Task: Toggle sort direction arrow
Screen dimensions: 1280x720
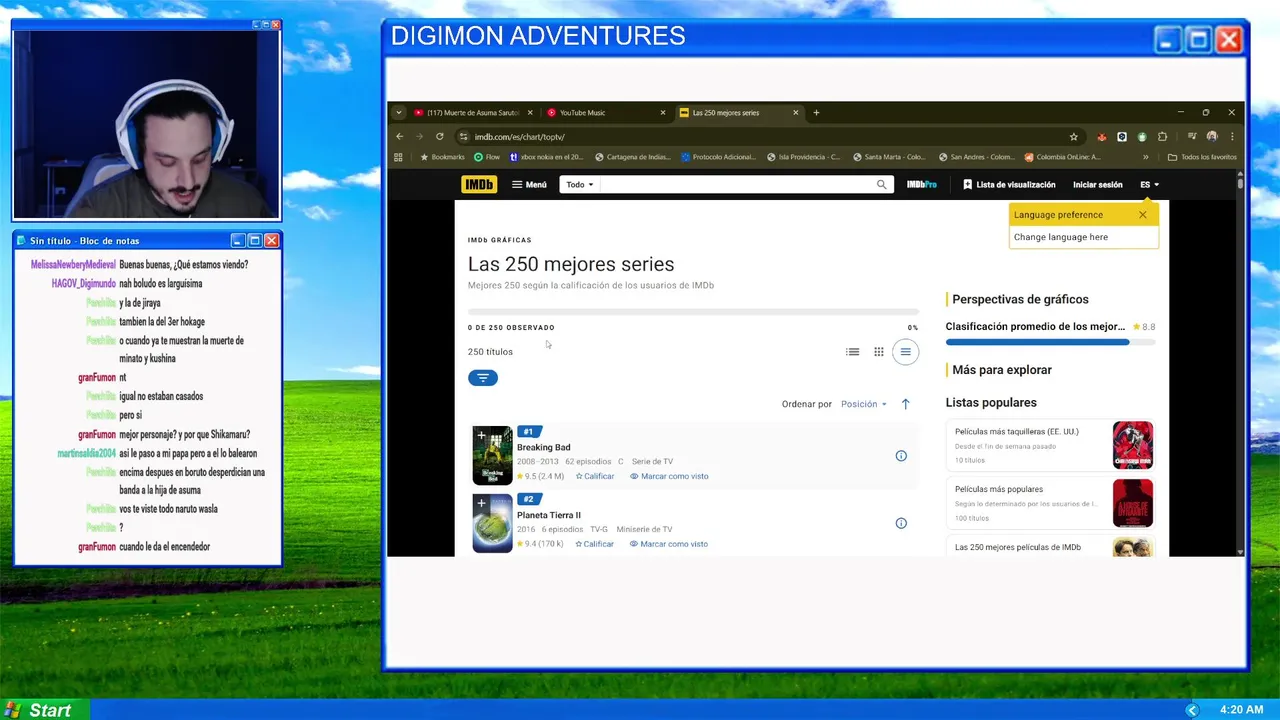Action: (905, 404)
